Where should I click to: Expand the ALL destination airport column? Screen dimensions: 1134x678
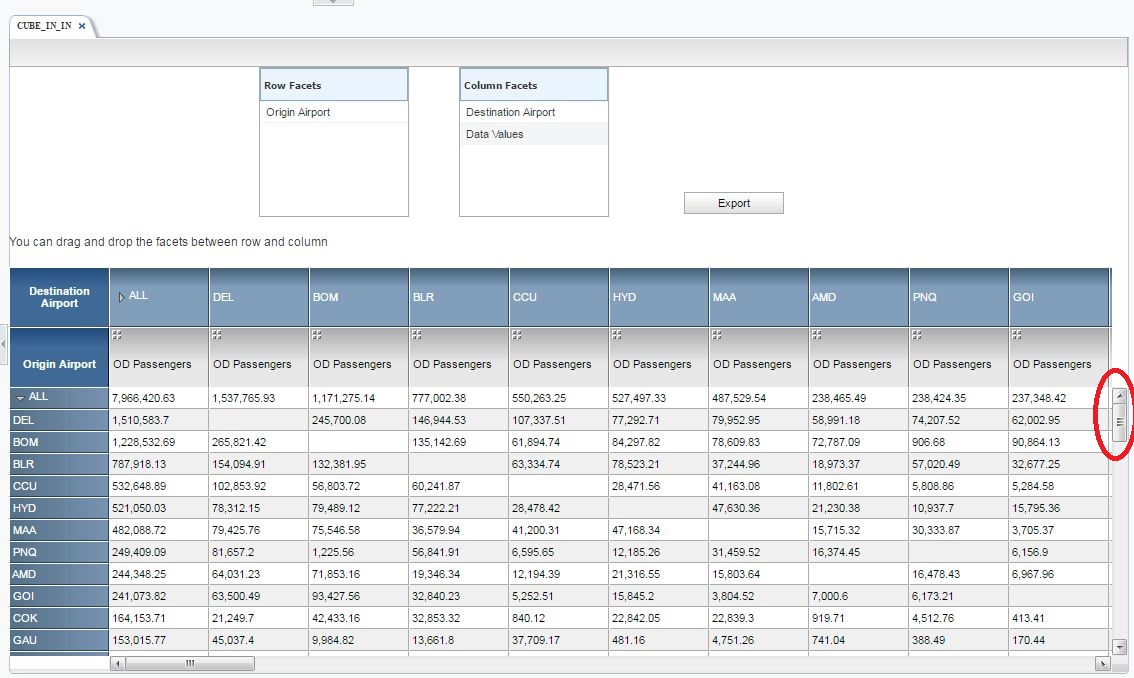point(122,296)
